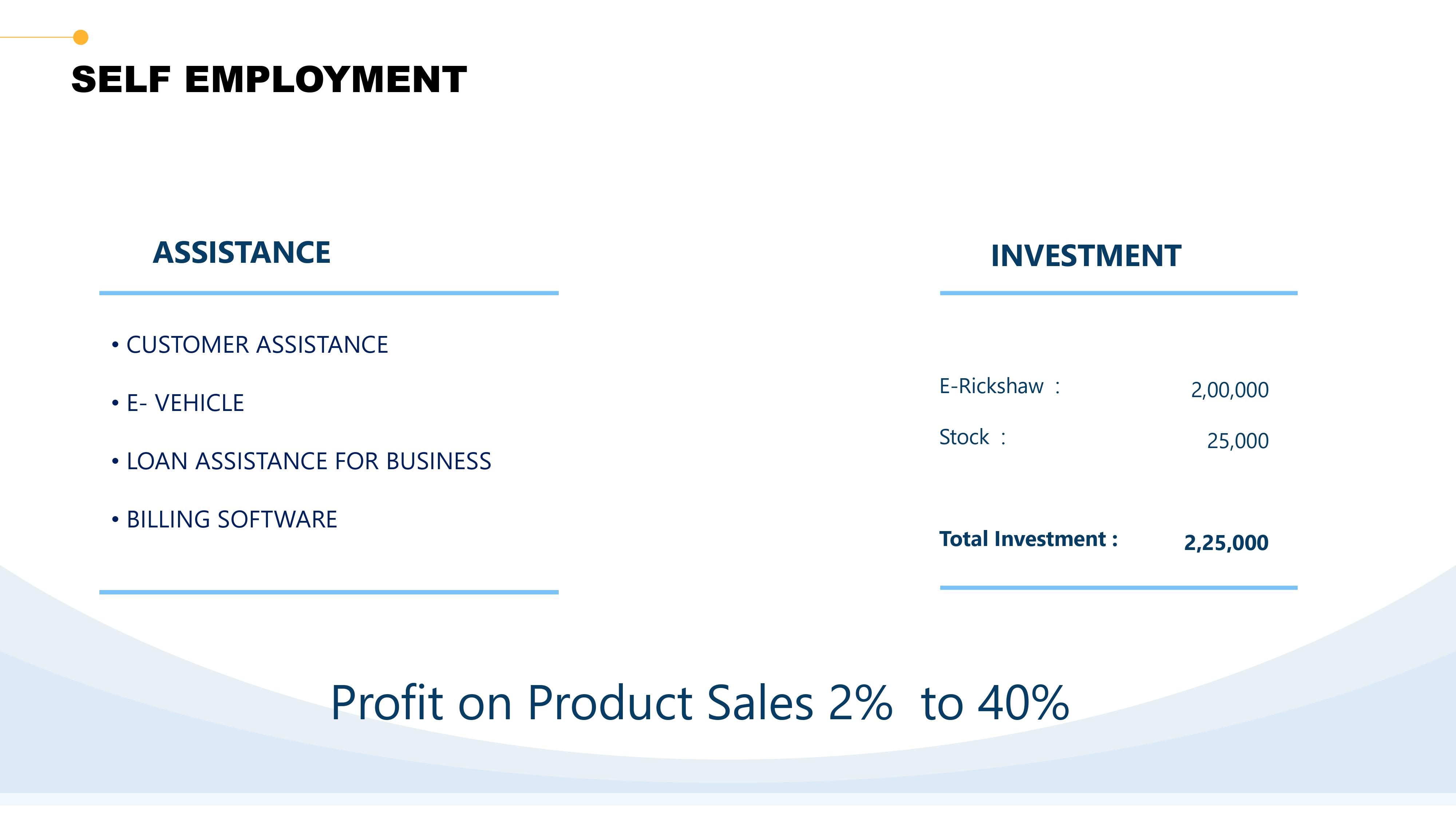This screenshot has height=819, width=1456.
Task: Click the Profit on Product Sales text
Action: pyautogui.click(x=699, y=703)
